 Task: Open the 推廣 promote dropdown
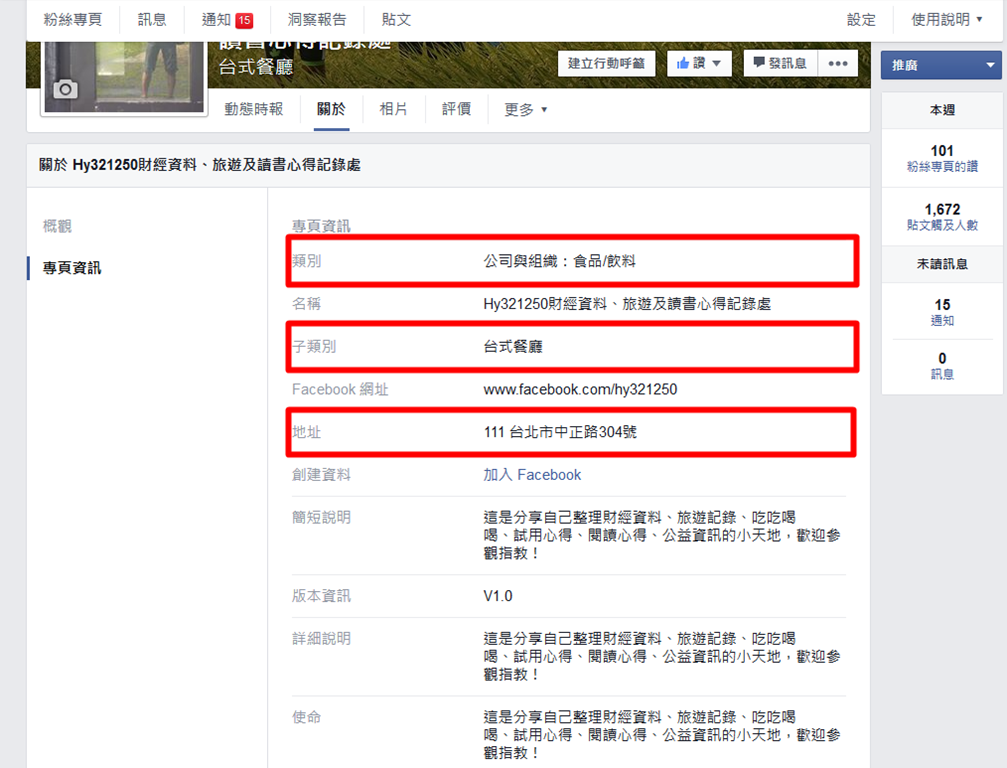(x=941, y=65)
